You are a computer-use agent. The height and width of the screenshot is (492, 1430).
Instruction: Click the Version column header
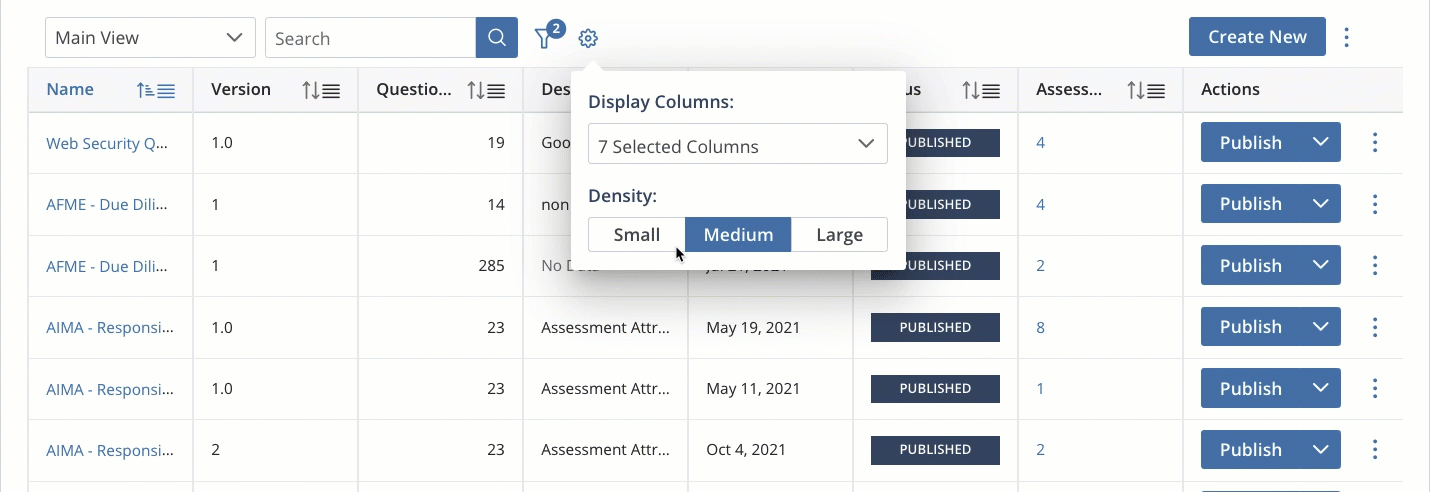[241, 89]
